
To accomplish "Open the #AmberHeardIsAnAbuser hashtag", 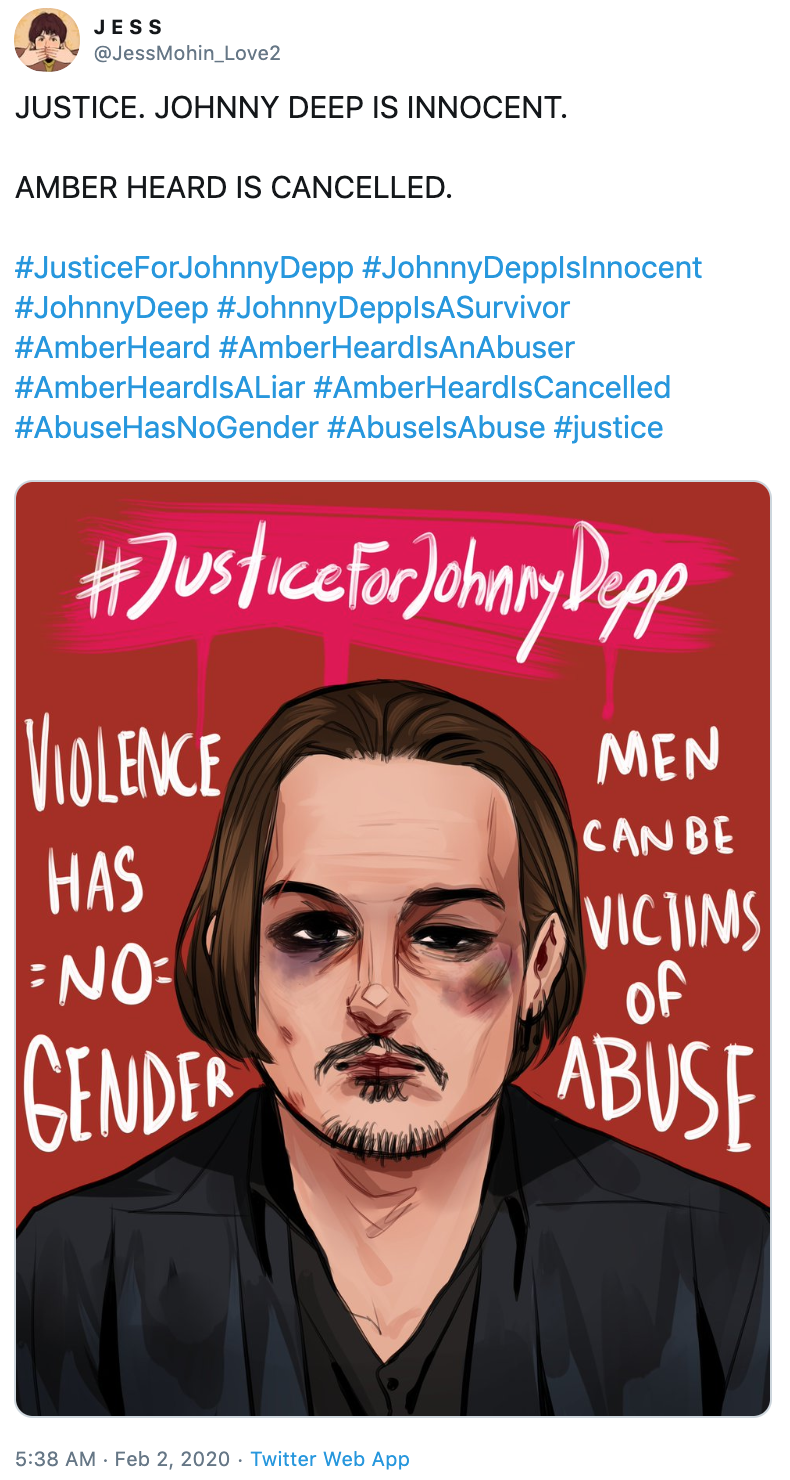I will 396,348.
